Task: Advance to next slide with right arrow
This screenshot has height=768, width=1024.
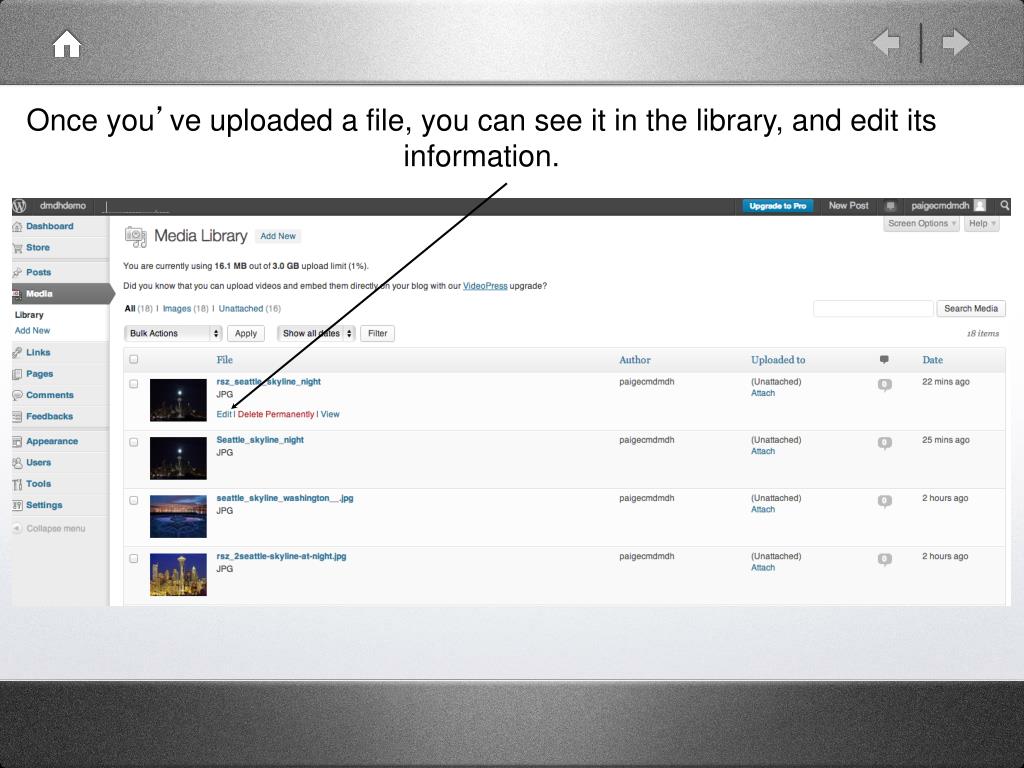Action: [956, 43]
